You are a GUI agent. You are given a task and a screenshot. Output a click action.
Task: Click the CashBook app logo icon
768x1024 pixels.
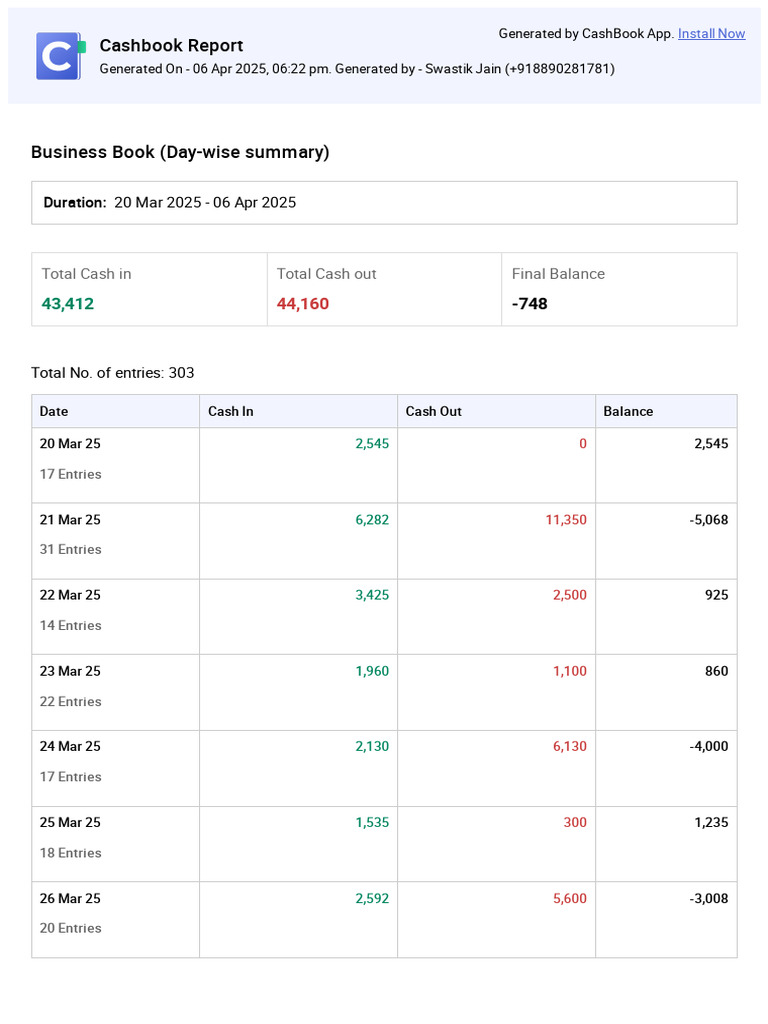pyautogui.click(x=61, y=56)
